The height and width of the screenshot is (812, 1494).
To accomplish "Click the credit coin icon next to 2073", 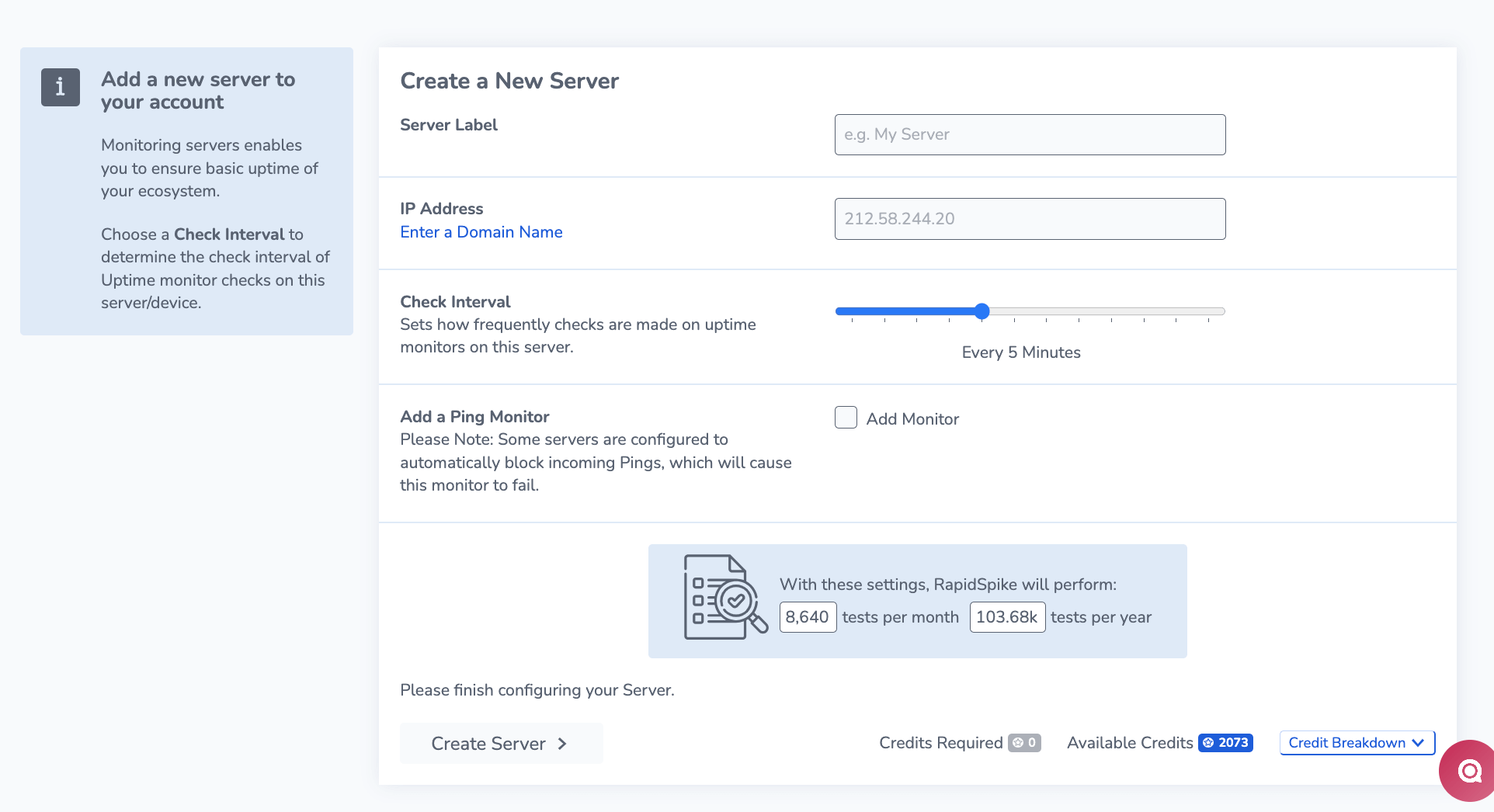I will pyautogui.click(x=1208, y=743).
